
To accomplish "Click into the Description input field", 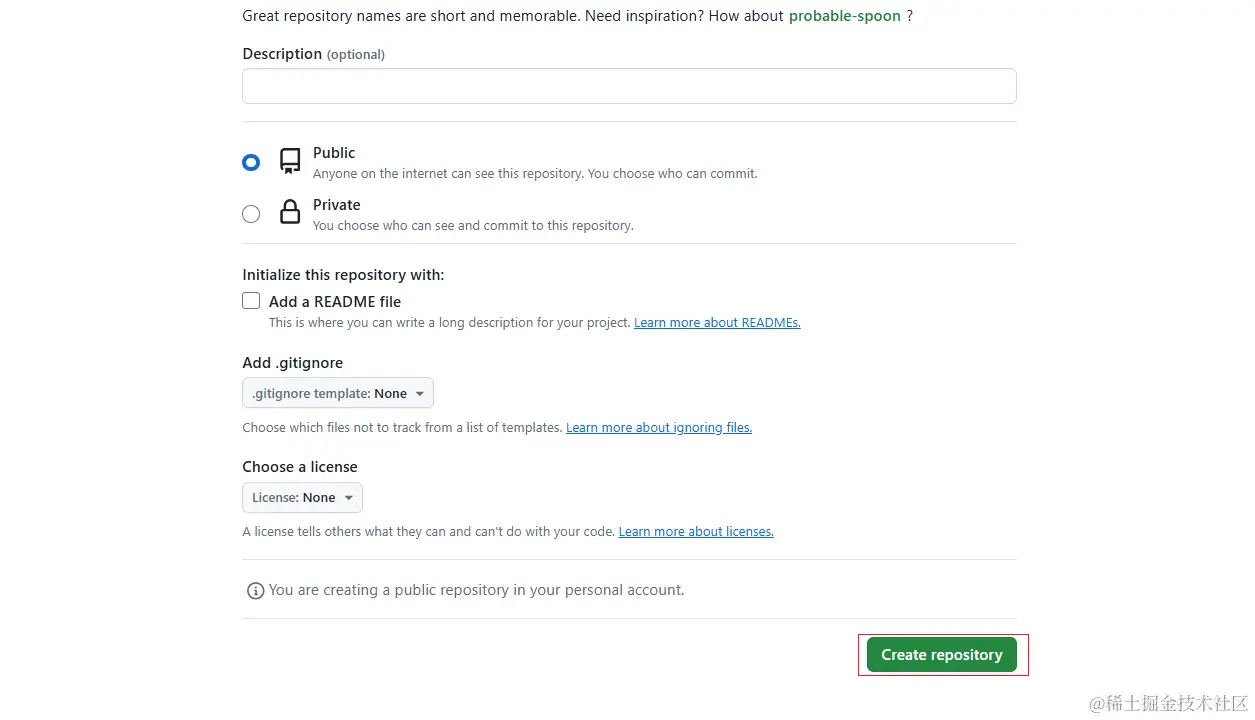I will point(629,86).
